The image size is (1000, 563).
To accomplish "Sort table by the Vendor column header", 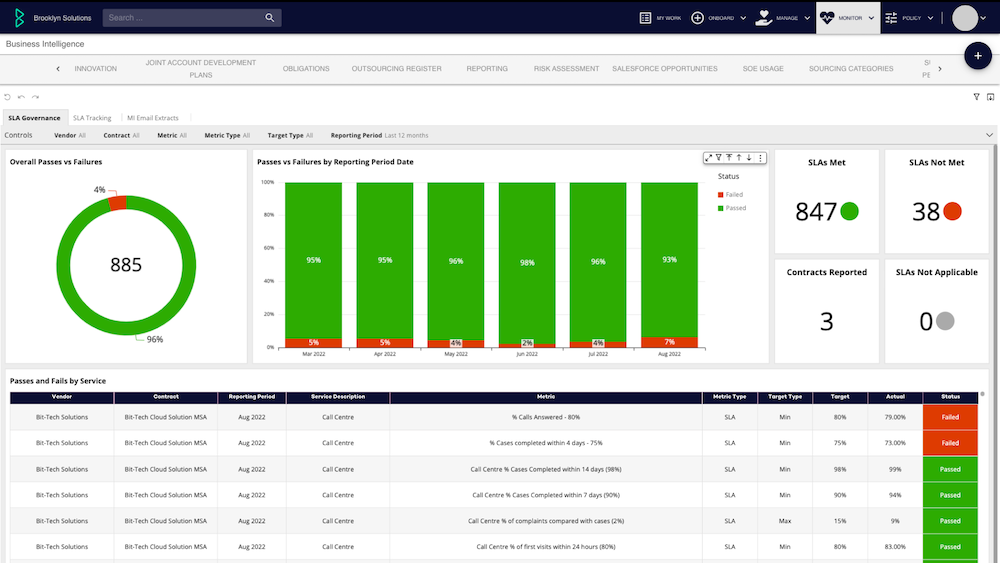I will (x=62, y=397).
